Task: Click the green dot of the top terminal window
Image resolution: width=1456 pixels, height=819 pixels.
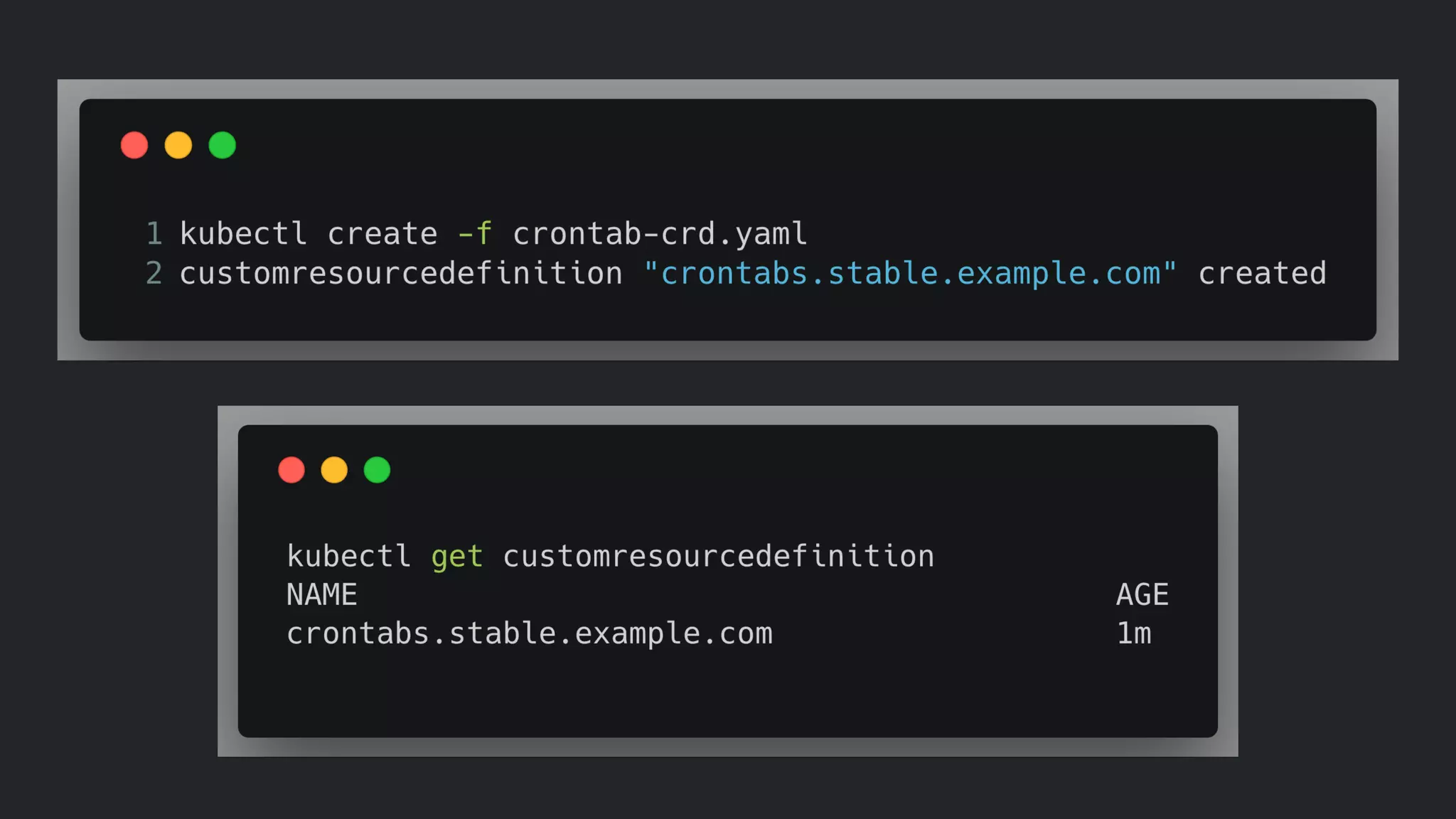Action: (223, 145)
